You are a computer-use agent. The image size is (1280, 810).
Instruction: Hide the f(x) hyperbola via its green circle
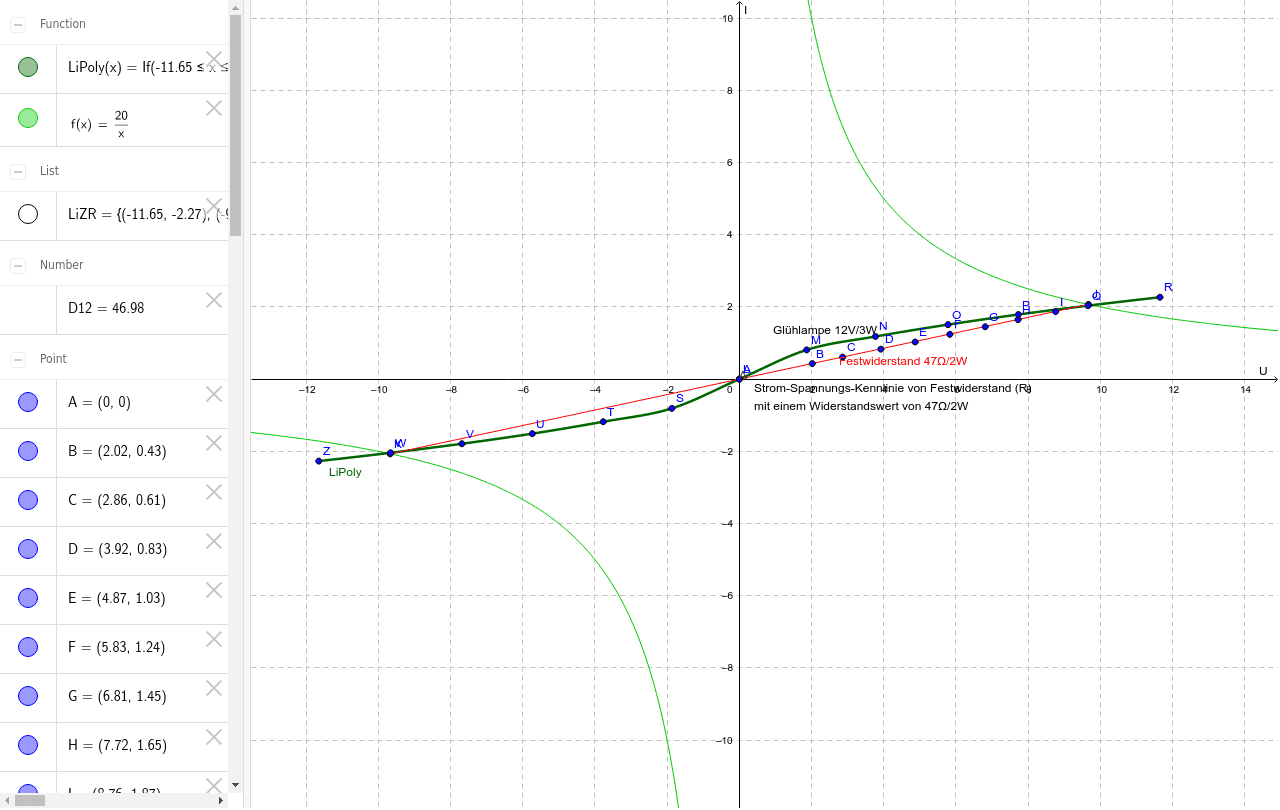(x=27, y=117)
